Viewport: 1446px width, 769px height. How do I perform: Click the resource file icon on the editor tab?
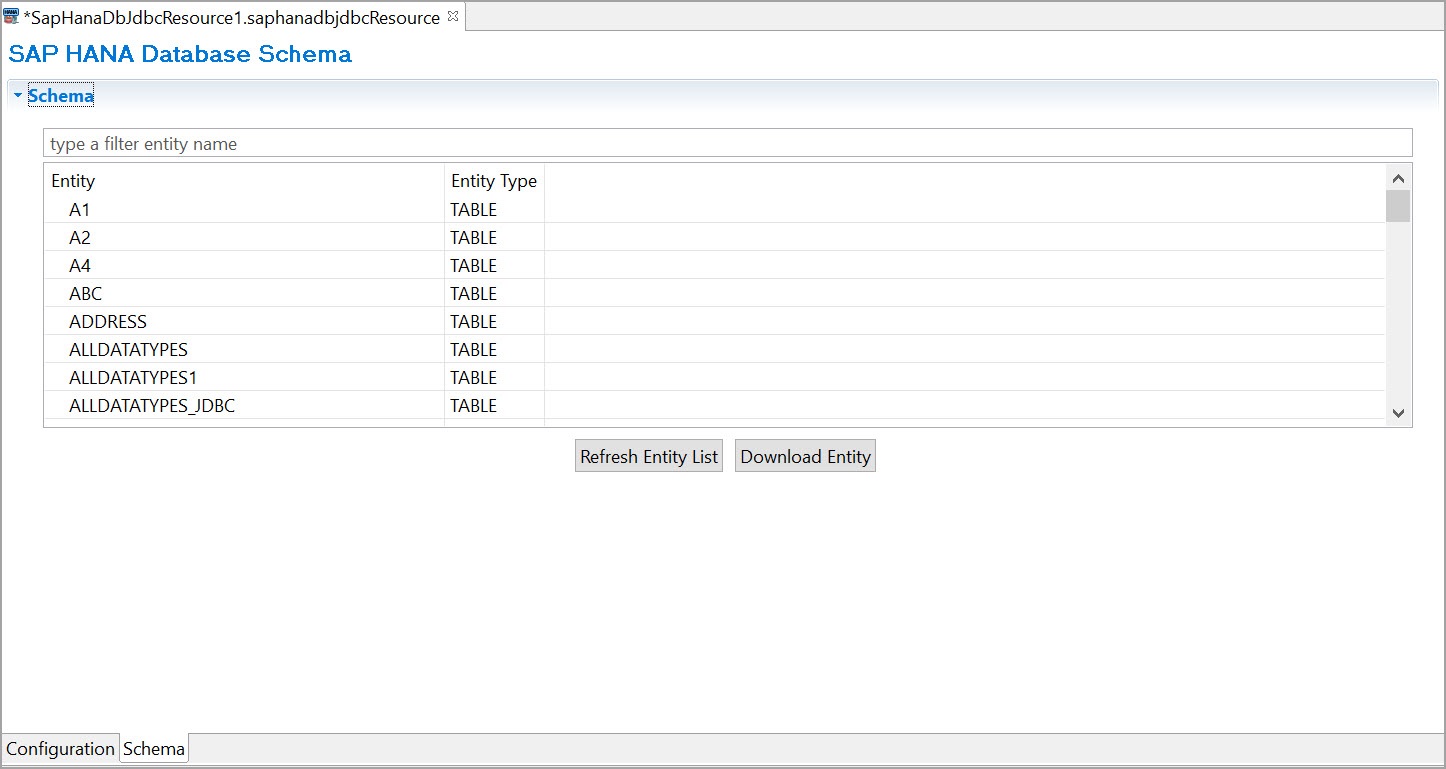(x=11, y=17)
